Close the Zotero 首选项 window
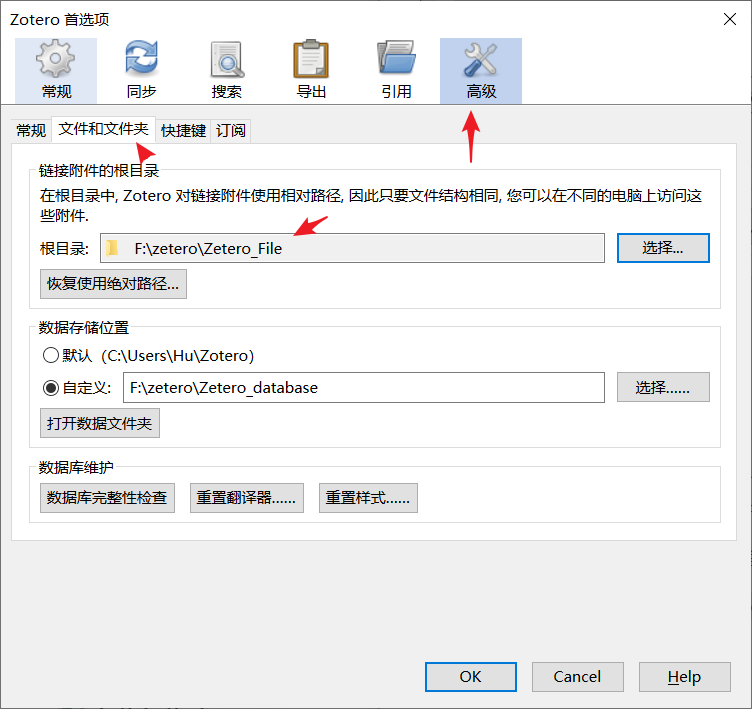This screenshot has height=709, width=752. 729,19
